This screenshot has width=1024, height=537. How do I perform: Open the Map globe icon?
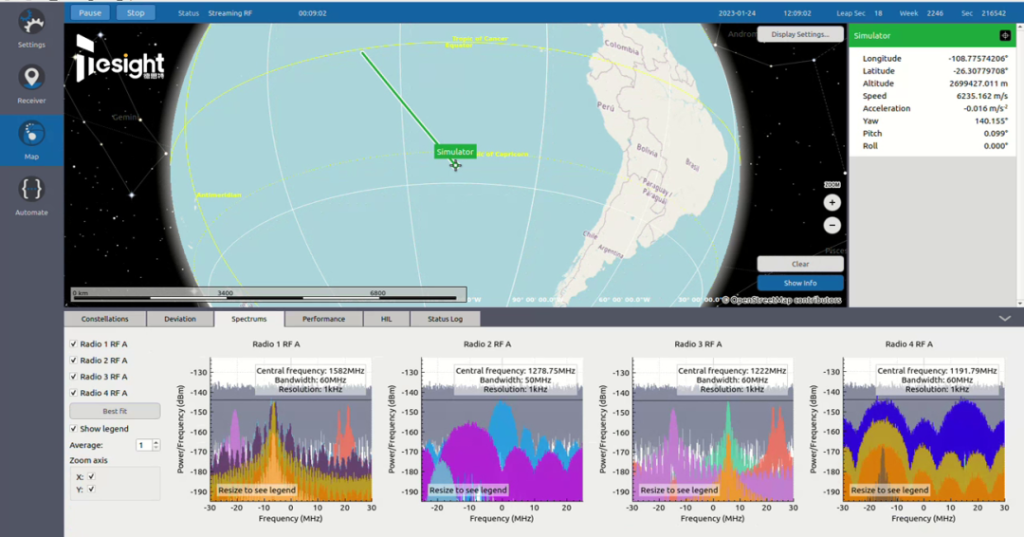[31, 134]
